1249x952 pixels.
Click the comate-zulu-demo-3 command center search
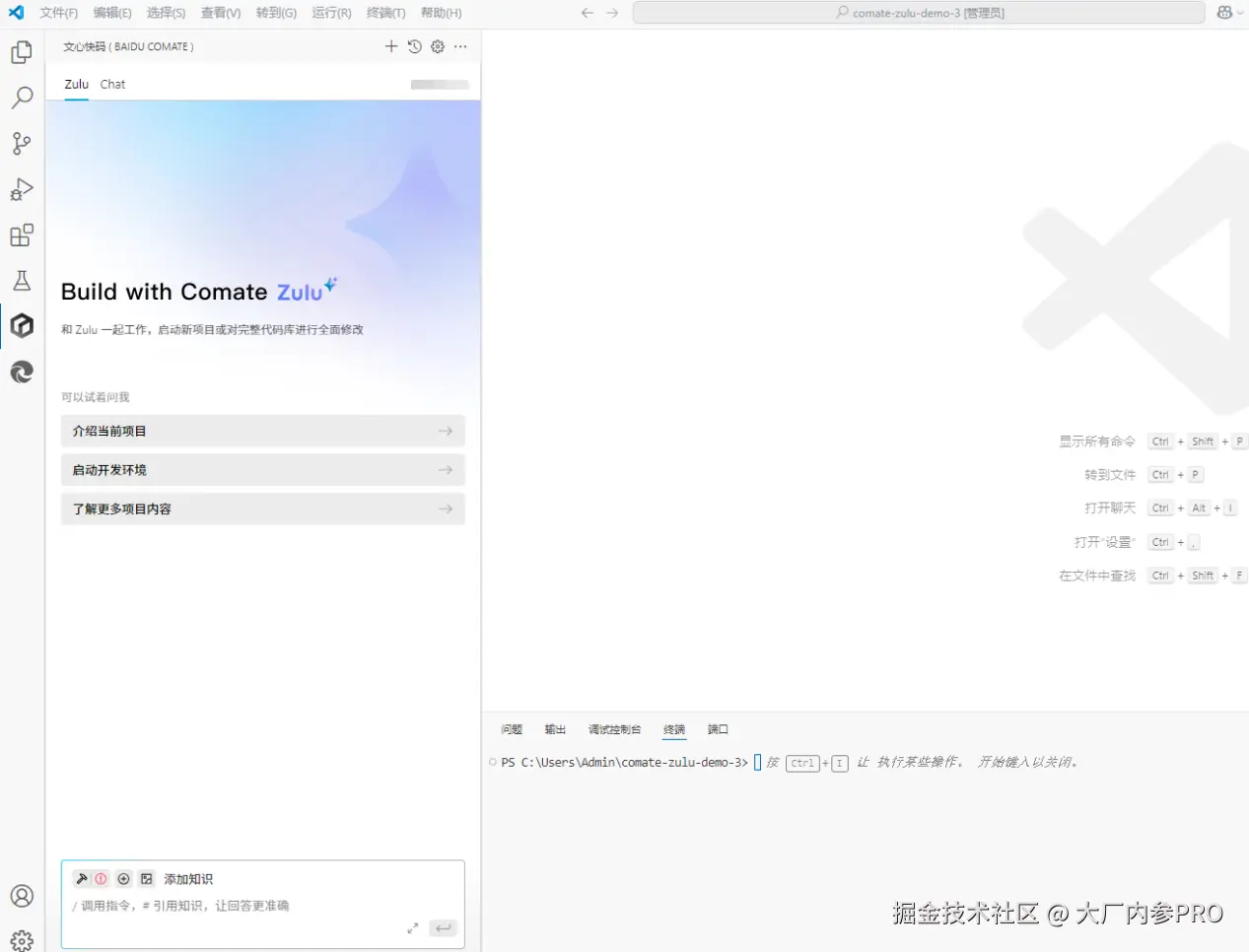tap(919, 13)
